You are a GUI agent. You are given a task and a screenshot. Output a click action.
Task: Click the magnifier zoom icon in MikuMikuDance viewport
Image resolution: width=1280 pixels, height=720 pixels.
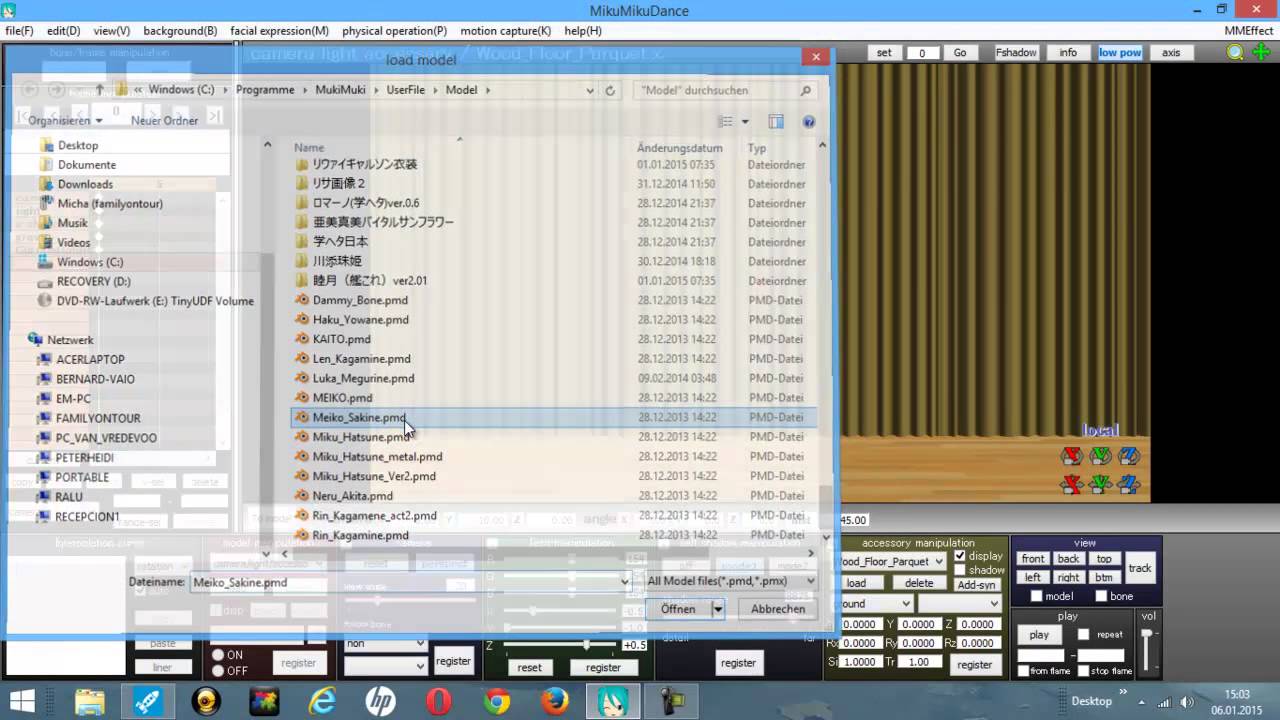1235,52
